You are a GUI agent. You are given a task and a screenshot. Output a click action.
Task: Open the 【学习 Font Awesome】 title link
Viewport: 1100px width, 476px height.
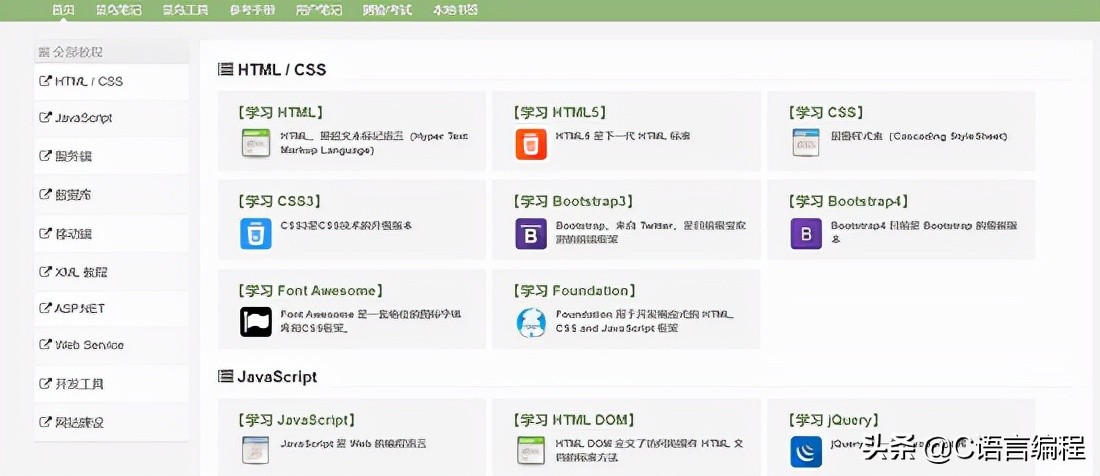point(311,290)
